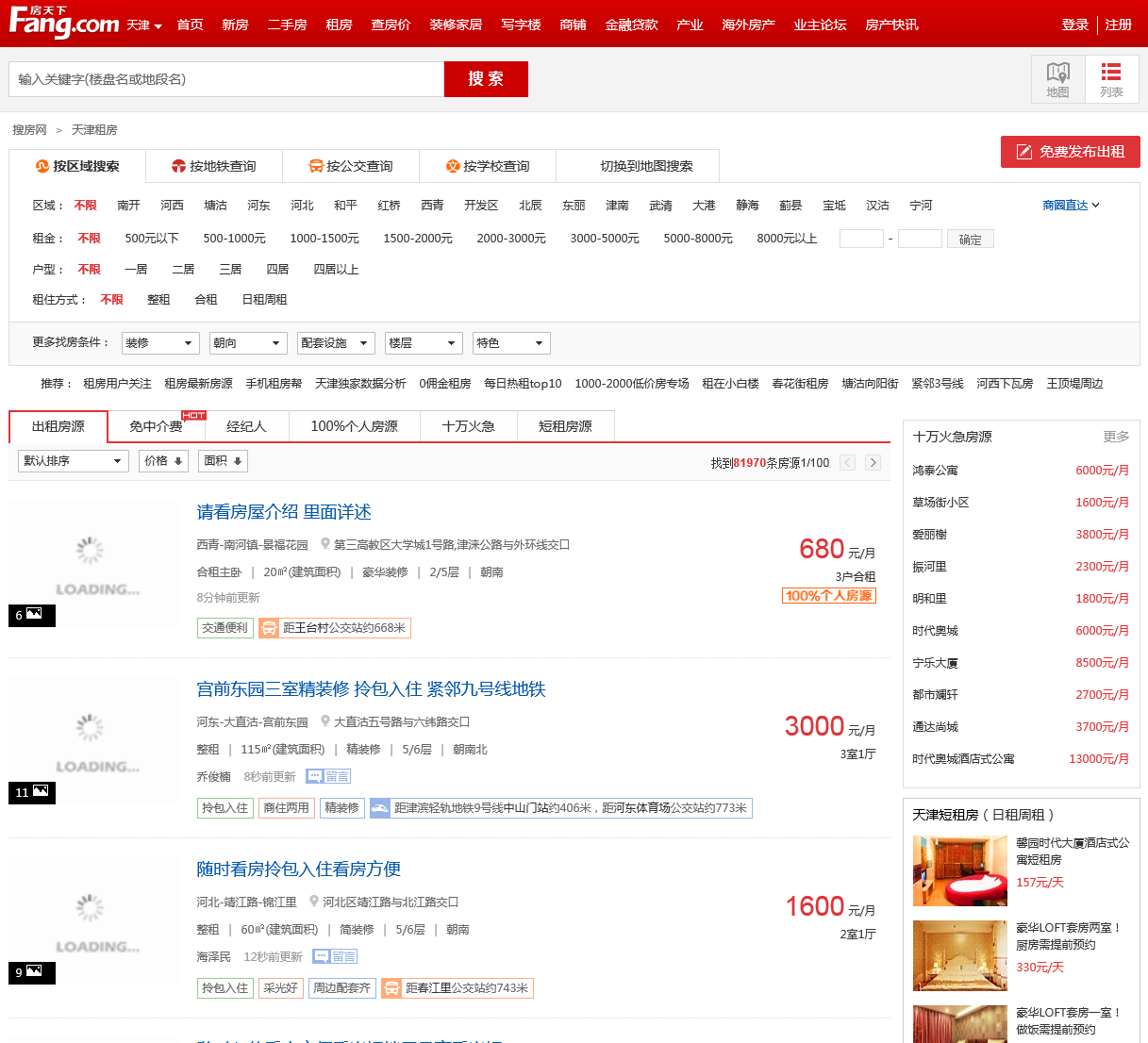Open 宫前东园三室精装修 listing title

tap(371, 689)
